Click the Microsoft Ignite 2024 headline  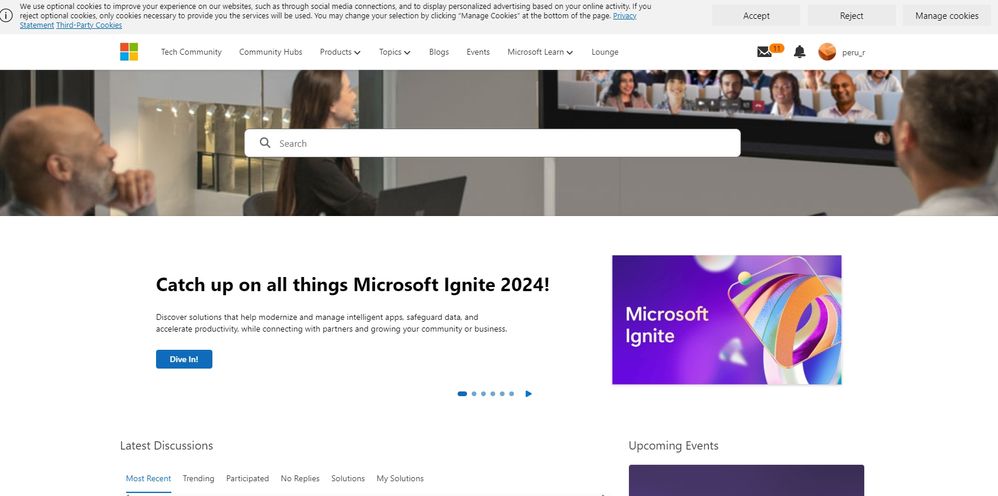click(x=353, y=285)
